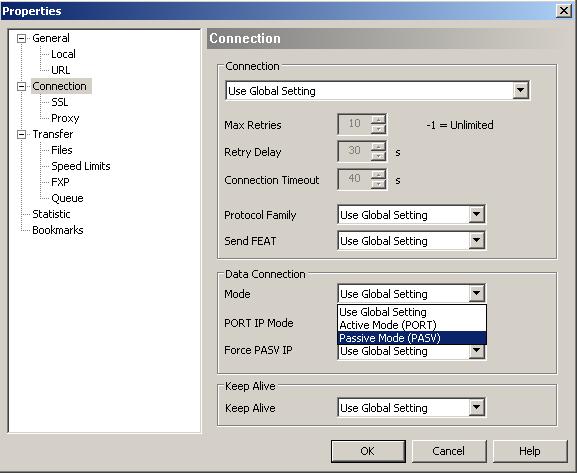Image resolution: width=577 pixels, height=473 pixels.
Task: Collapse the Transfer tree node
Action: pos(22,134)
